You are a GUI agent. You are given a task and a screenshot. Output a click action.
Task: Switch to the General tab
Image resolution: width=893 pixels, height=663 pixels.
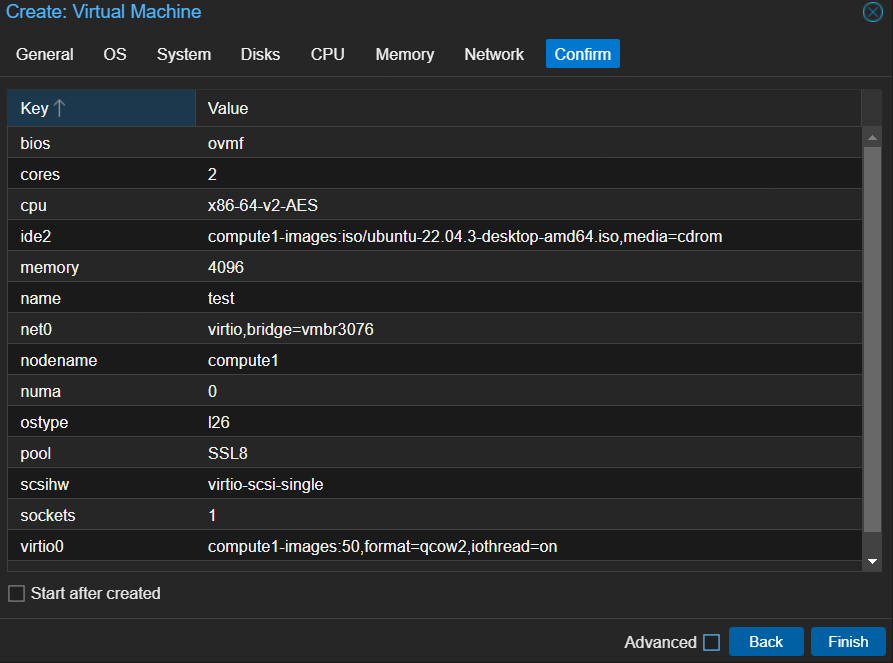[45, 54]
